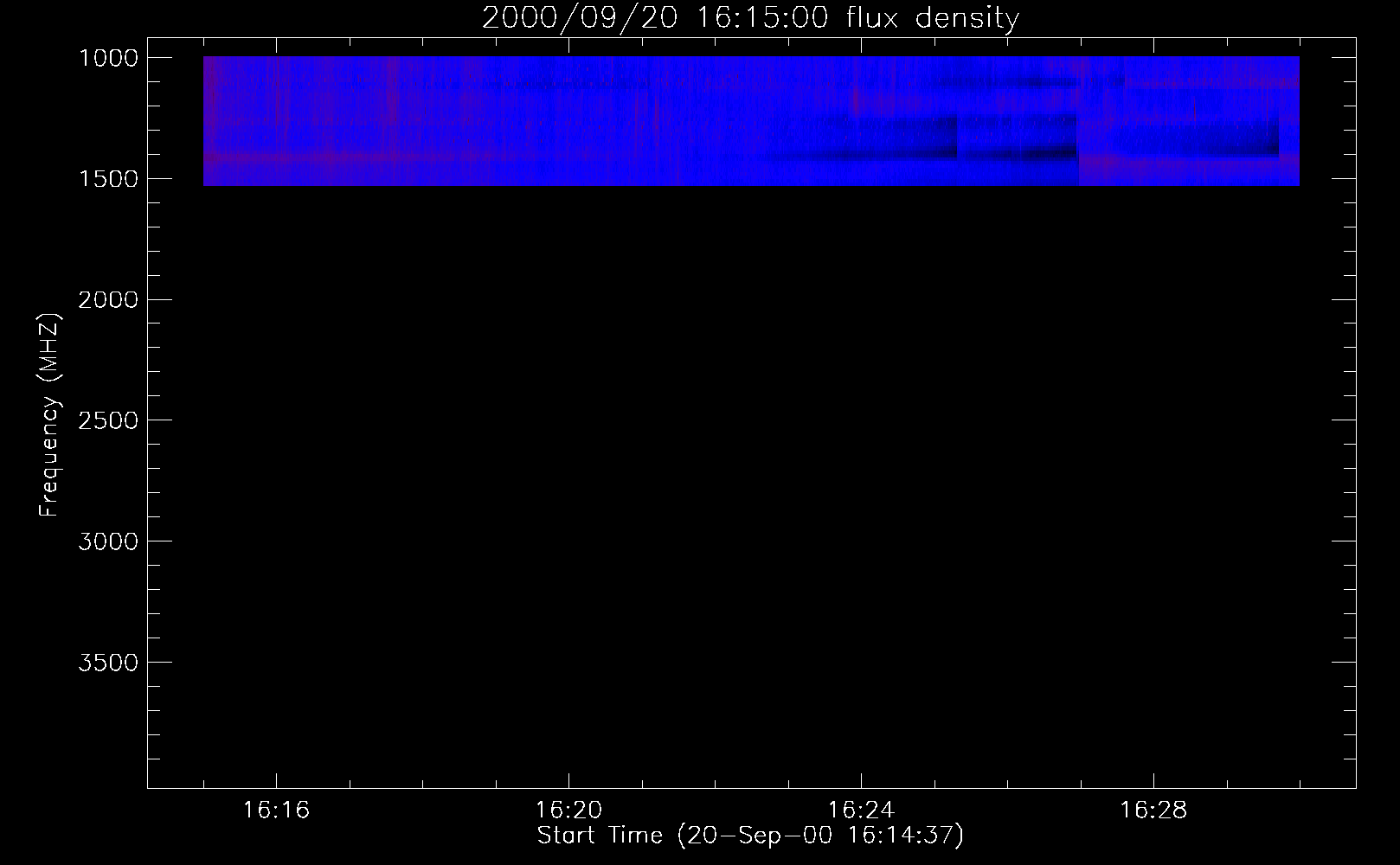This screenshot has height=865, width=1400.
Task: Click the 1500 frequency tick label
Action: click(108, 179)
